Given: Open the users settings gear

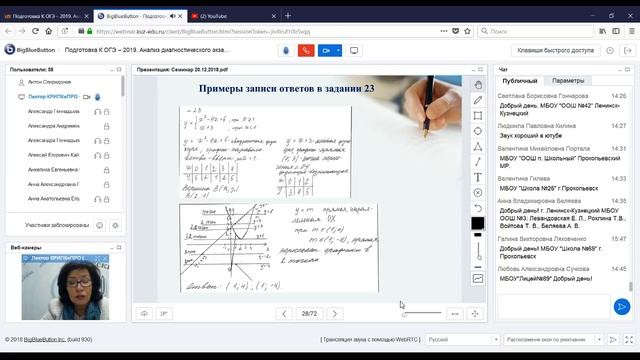Looking at the screenshot, I should point(116,225).
